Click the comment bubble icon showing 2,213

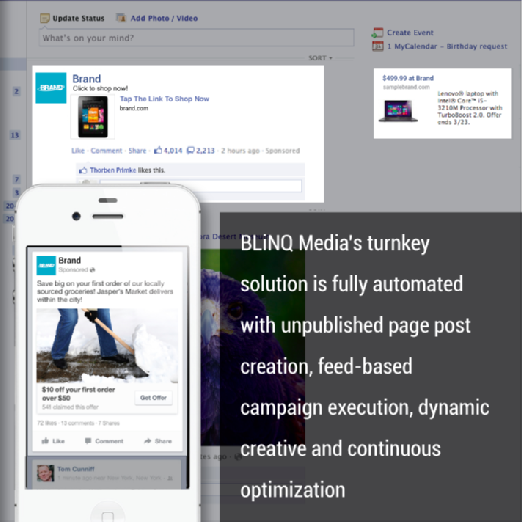(x=191, y=151)
